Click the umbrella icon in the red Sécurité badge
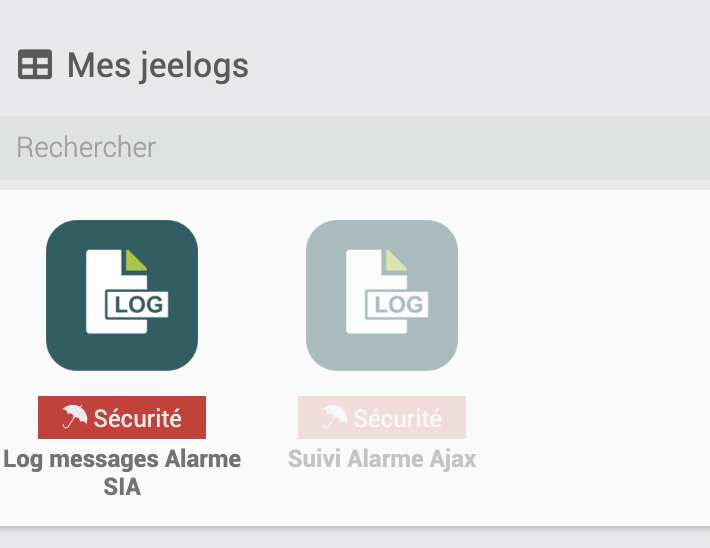 (x=74, y=417)
